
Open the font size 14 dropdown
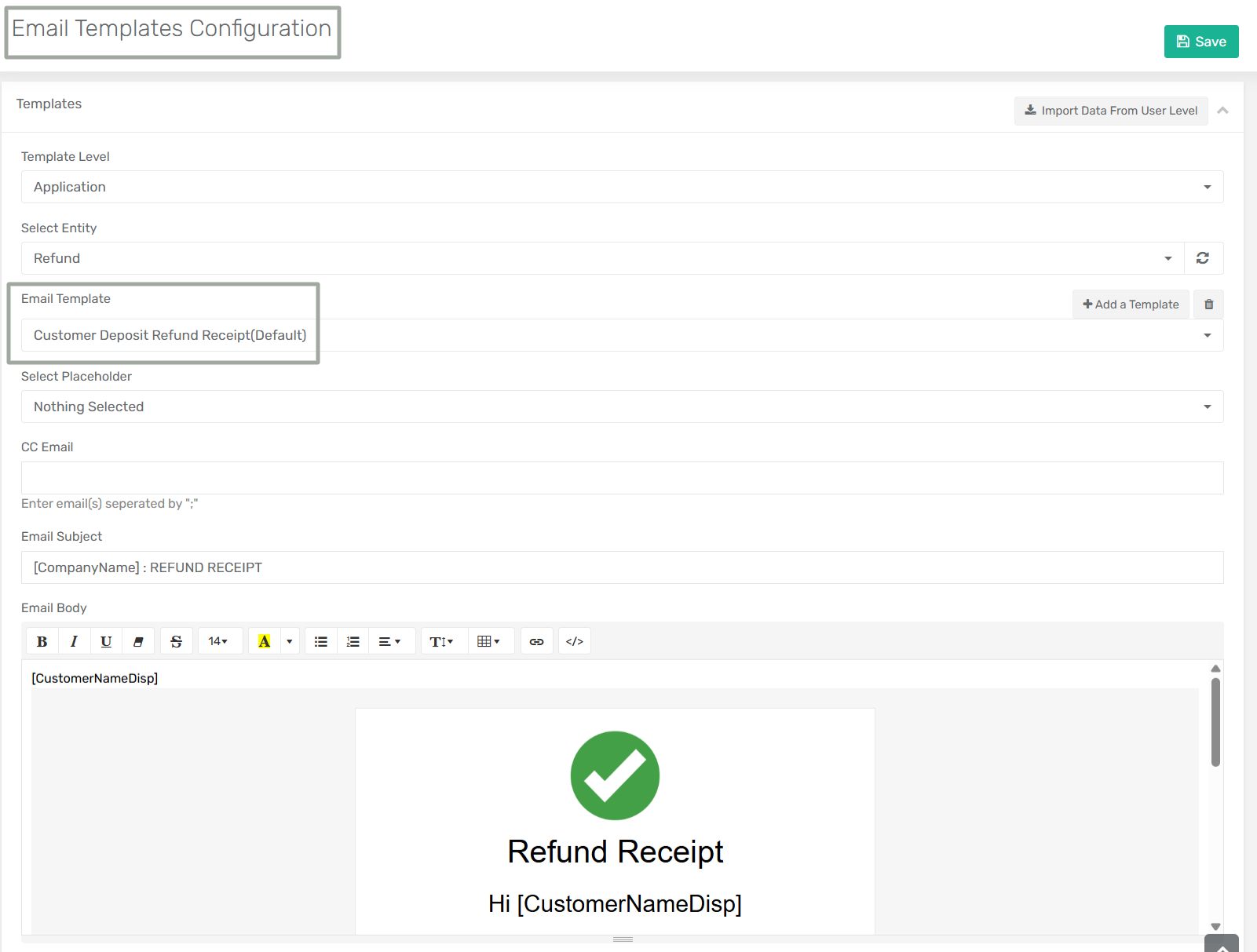click(219, 641)
